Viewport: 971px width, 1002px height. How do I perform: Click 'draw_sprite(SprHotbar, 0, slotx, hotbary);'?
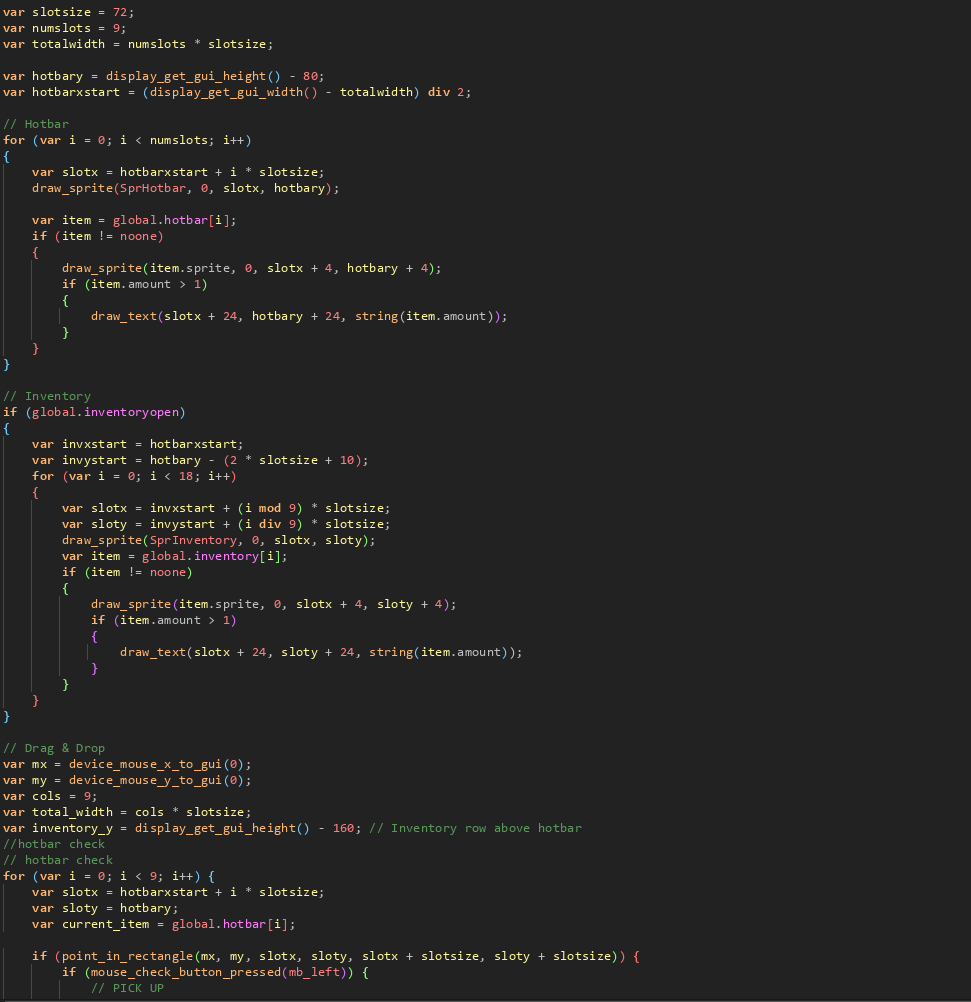(x=185, y=188)
